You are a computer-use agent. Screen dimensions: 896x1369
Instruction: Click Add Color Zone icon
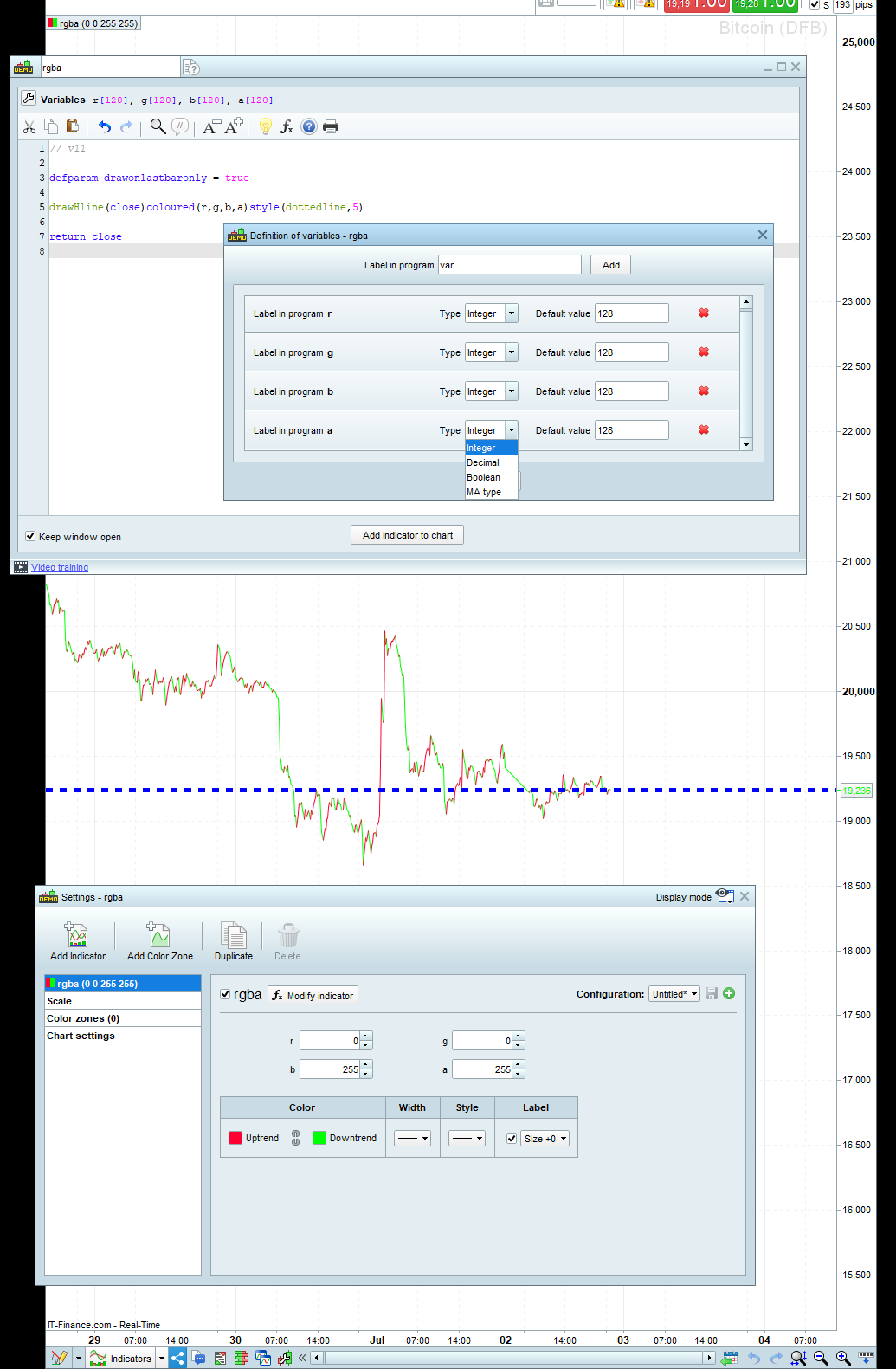pyautogui.click(x=158, y=934)
